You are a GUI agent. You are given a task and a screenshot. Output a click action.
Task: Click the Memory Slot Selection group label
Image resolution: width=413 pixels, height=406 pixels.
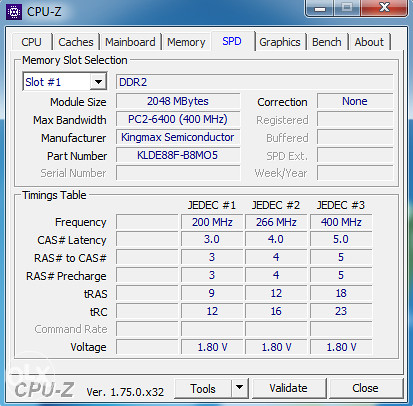pyautogui.click(x=75, y=60)
